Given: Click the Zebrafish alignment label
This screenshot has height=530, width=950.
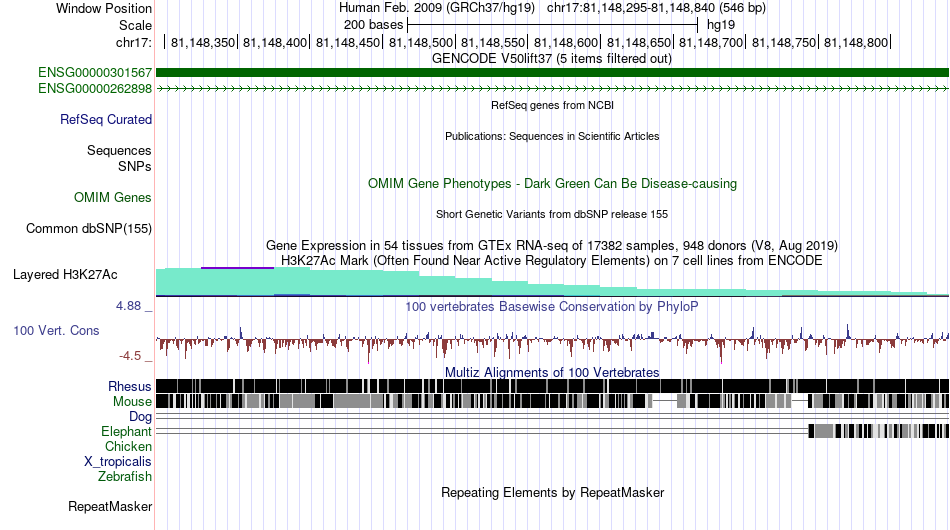Looking at the screenshot, I should pyautogui.click(x=125, y=477).
